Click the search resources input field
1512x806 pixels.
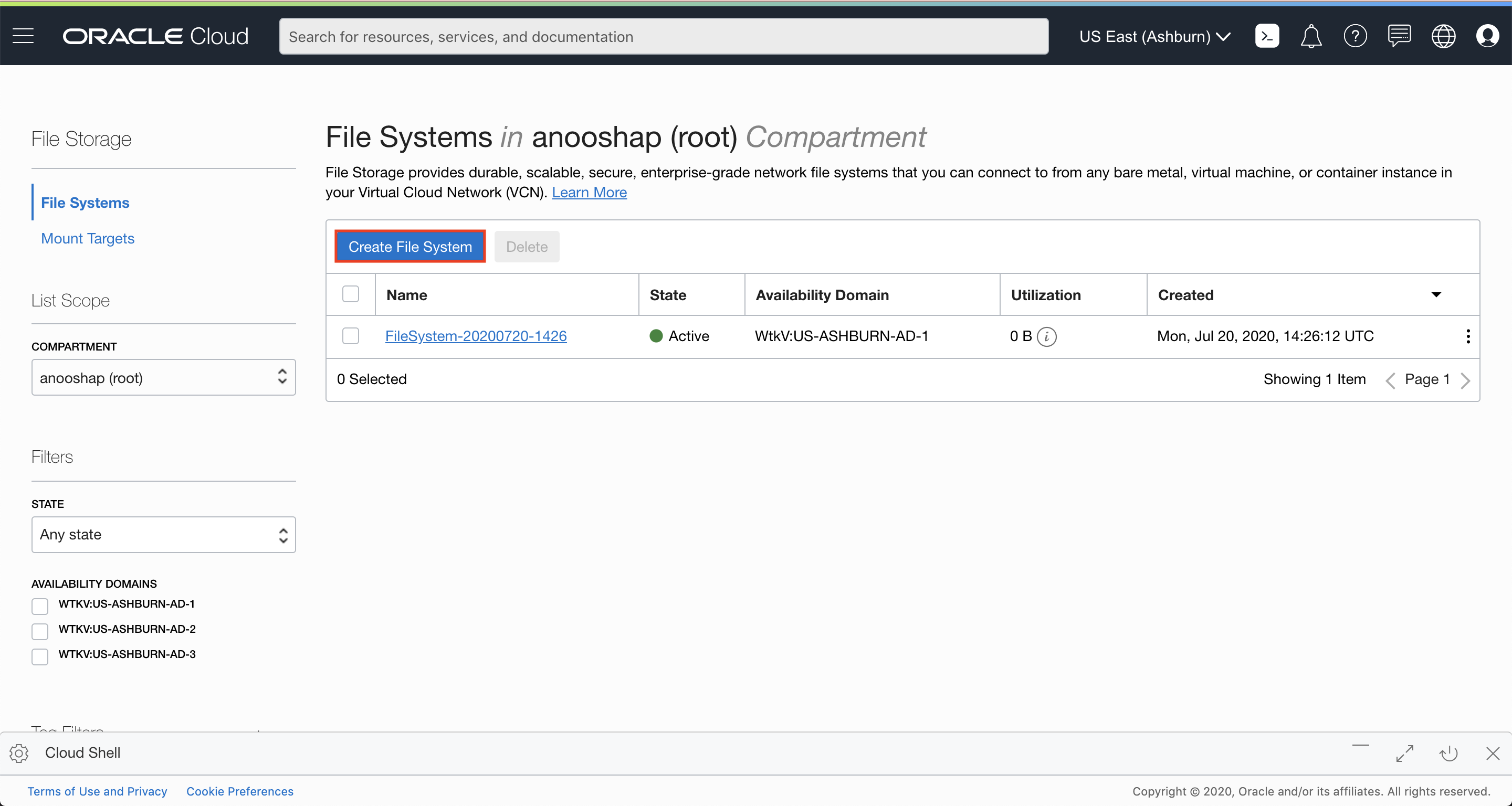click(663, 36)
